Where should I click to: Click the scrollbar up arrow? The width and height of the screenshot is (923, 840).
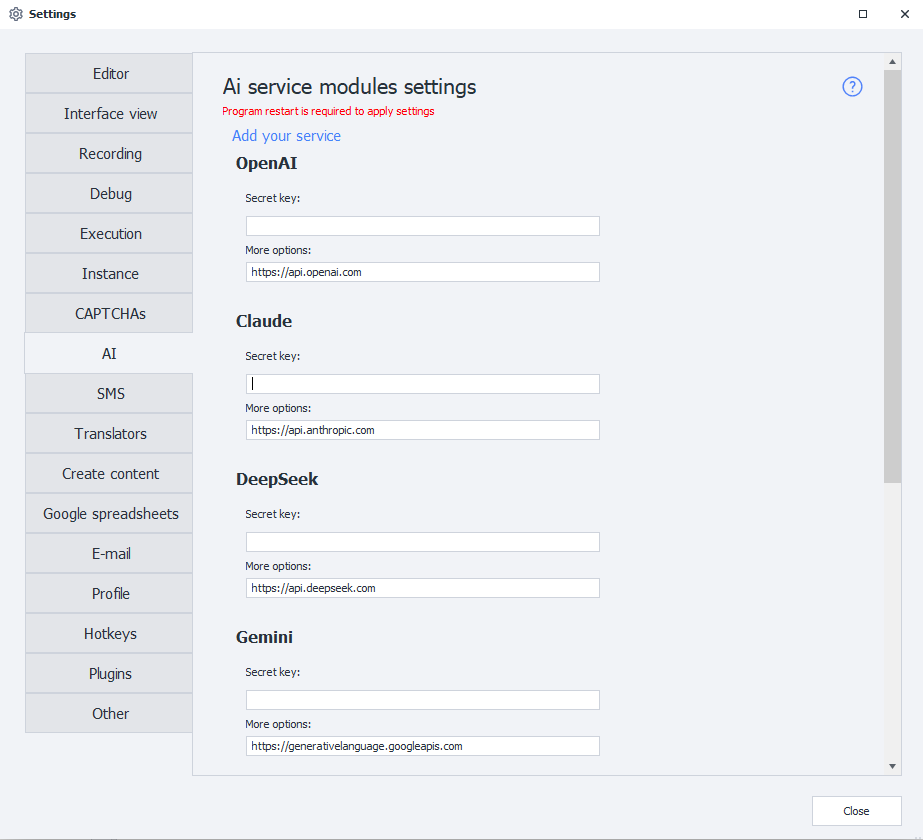pyautogui.click(x=892, y=62)
